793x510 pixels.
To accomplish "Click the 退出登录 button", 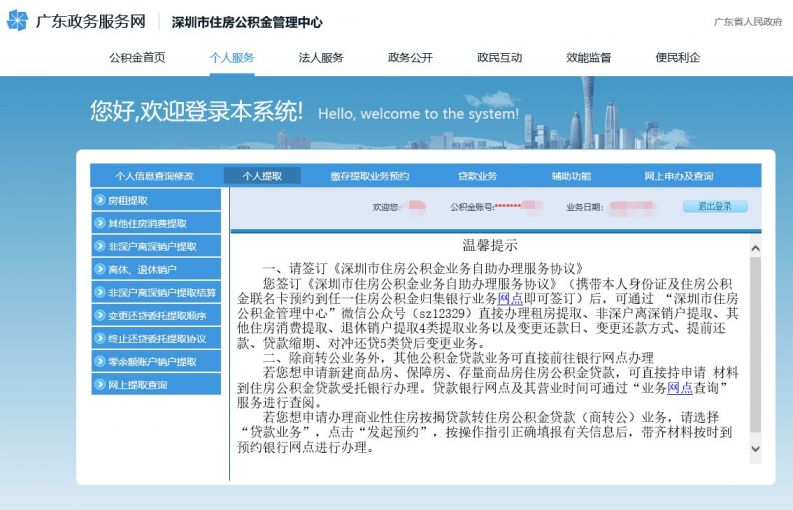I will (715, 206).
